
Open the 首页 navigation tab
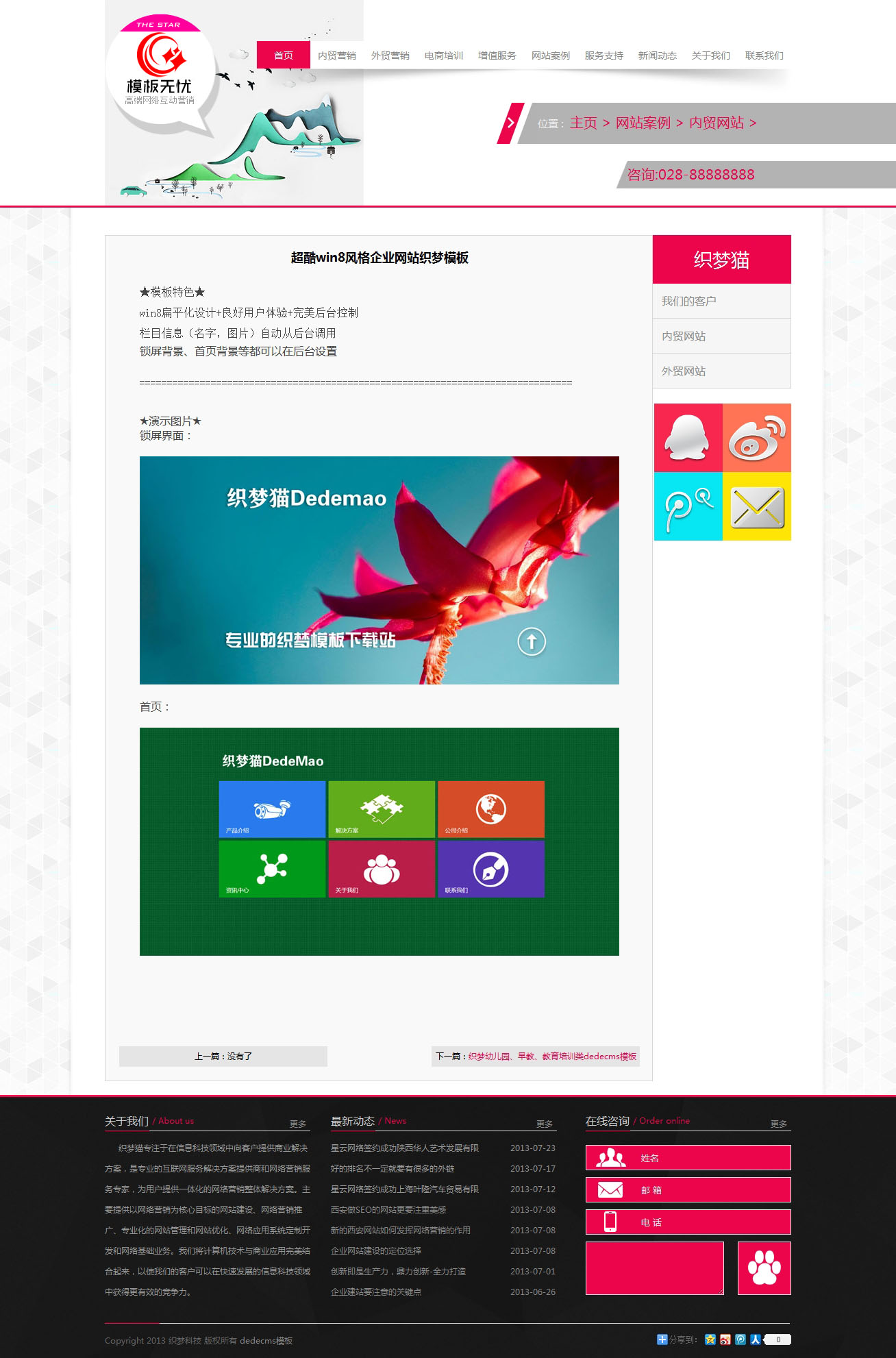click(284, 55)
